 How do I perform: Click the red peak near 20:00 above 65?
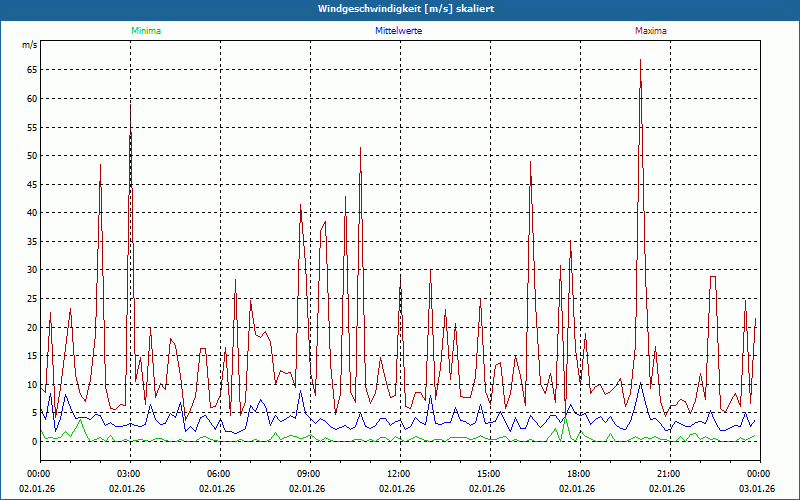point(640,60)
